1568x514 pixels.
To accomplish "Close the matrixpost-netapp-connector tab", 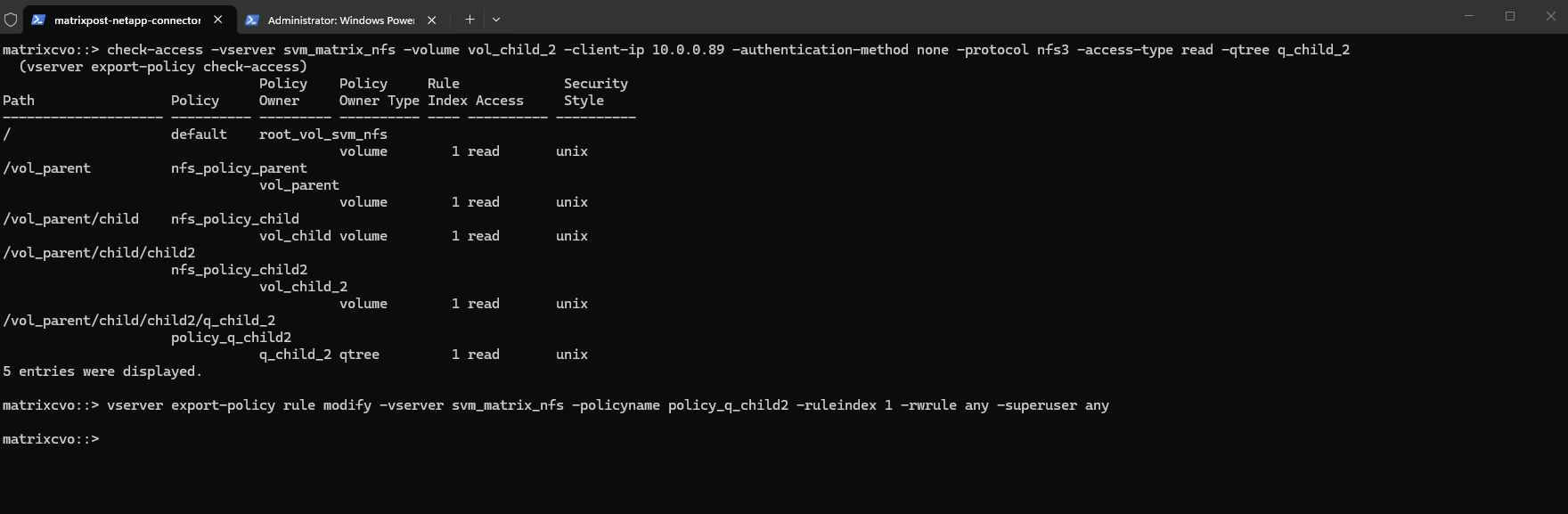I will click(x=218, y=20).
